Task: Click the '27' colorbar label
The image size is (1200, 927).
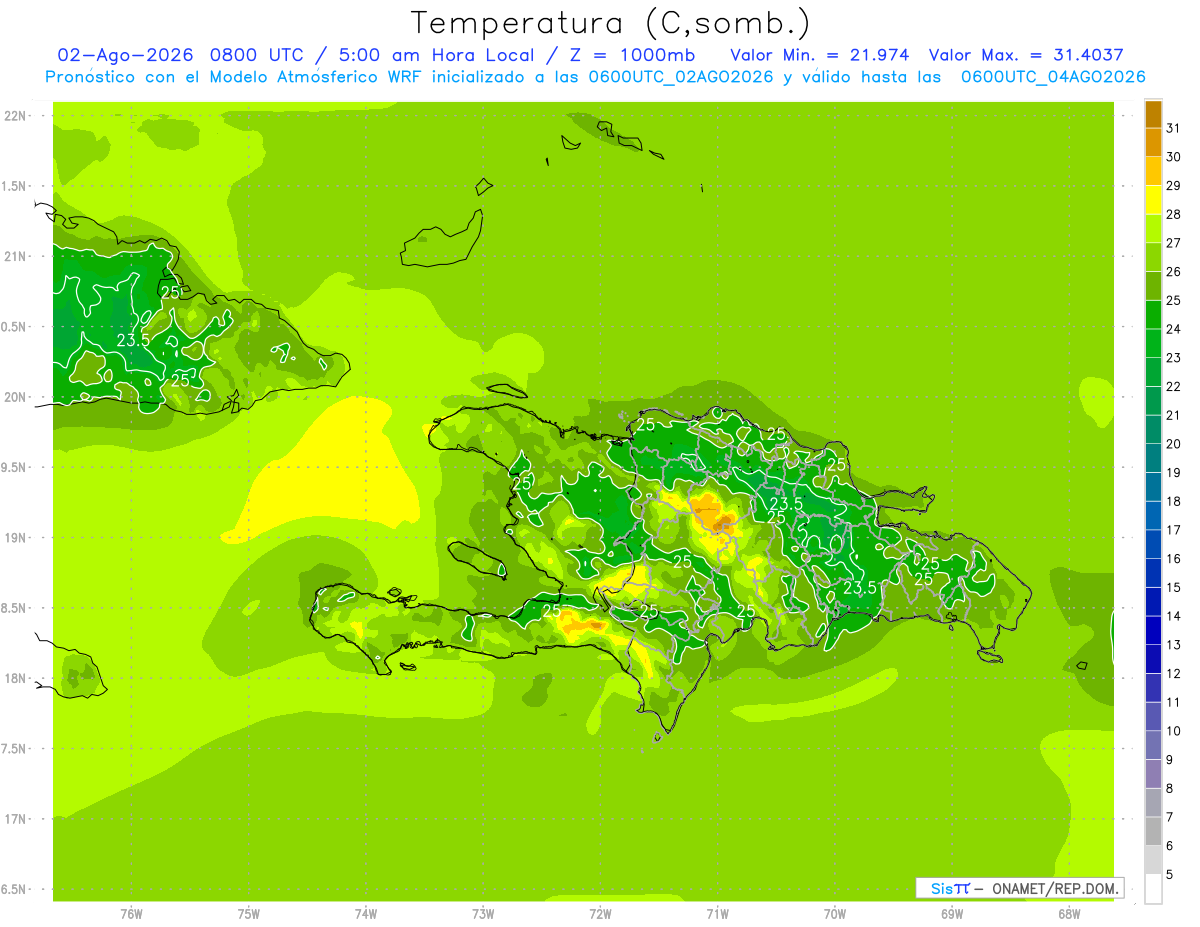Action: pyautogui.click(x=1173, y=243)
